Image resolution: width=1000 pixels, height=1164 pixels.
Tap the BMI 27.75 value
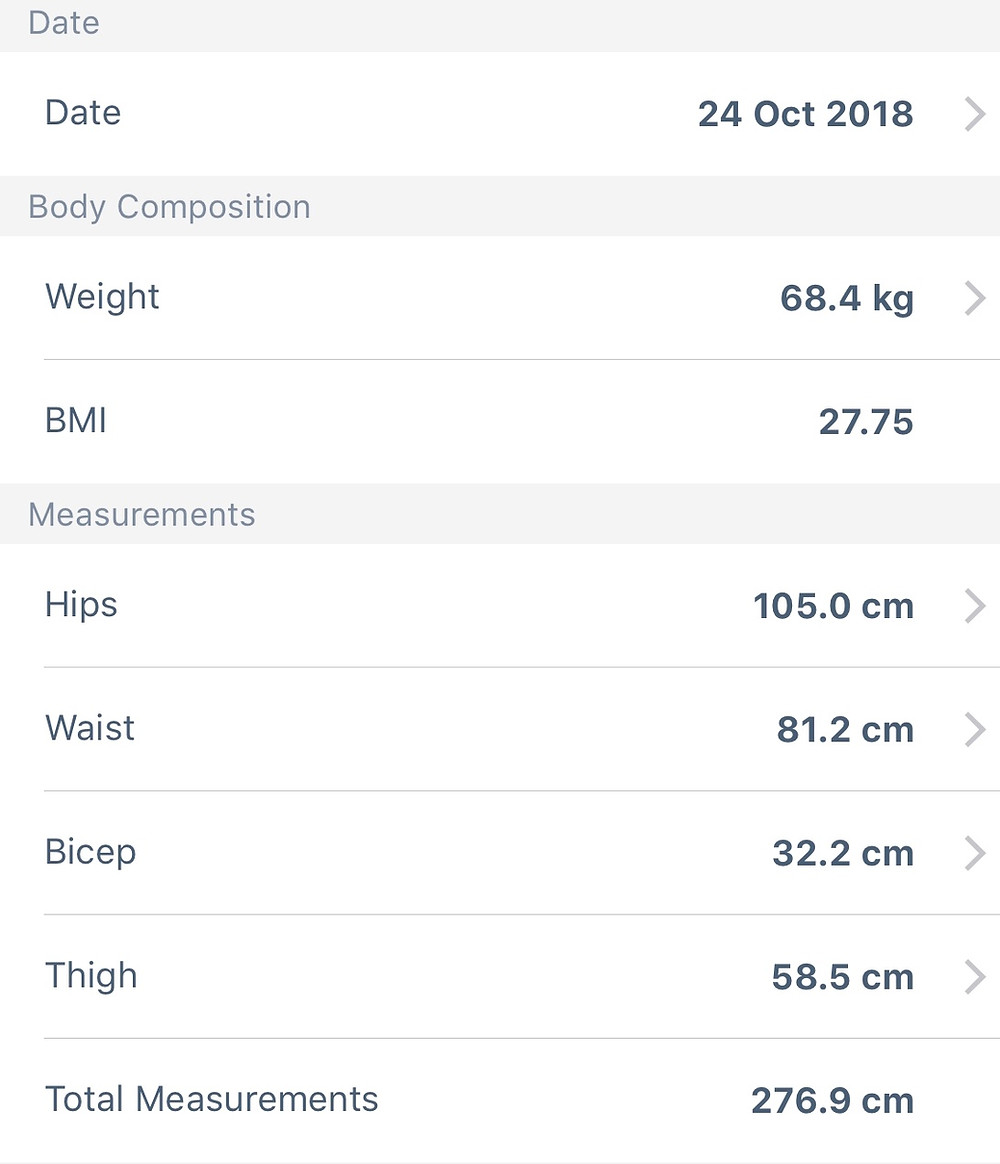[866, 422]
